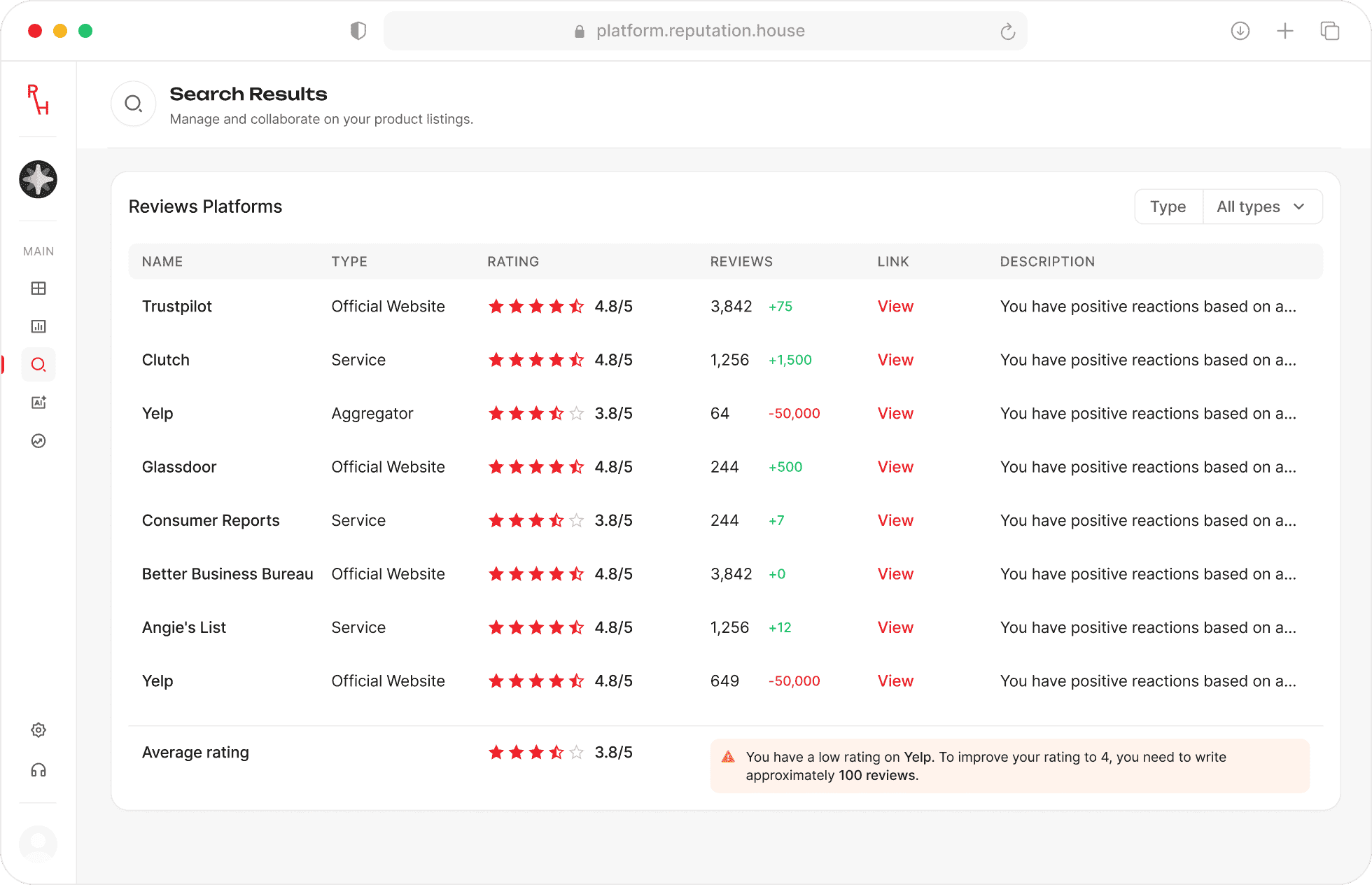This screenshot has height=885, width=1372.
Task: Click the +7 change for Consumer Reports
Action: tap(776, 521)
